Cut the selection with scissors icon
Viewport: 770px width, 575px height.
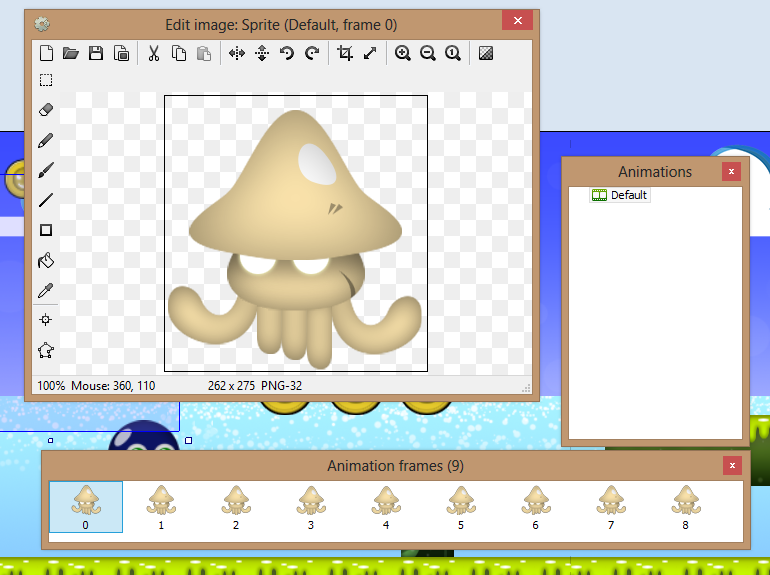(x=154, y=53)
